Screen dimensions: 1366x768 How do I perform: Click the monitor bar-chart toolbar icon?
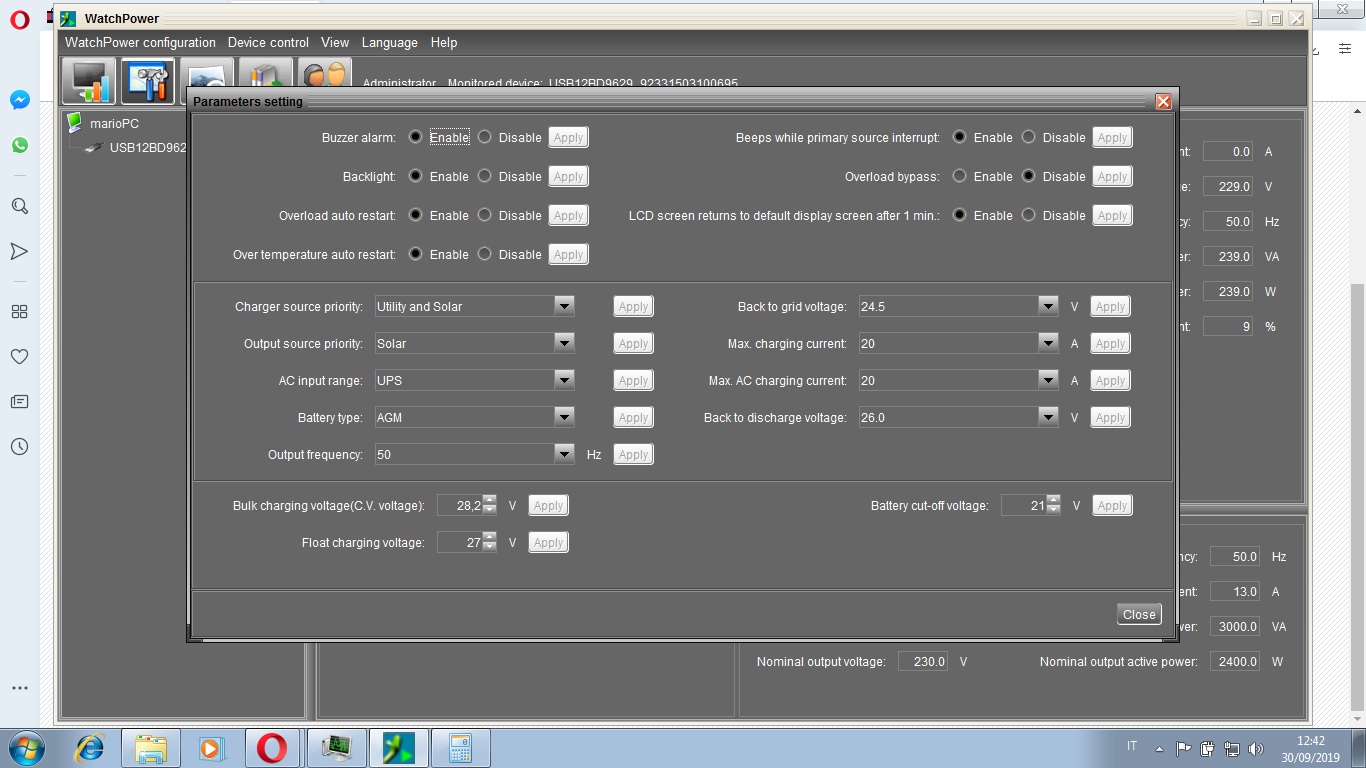tap(88, 81)
